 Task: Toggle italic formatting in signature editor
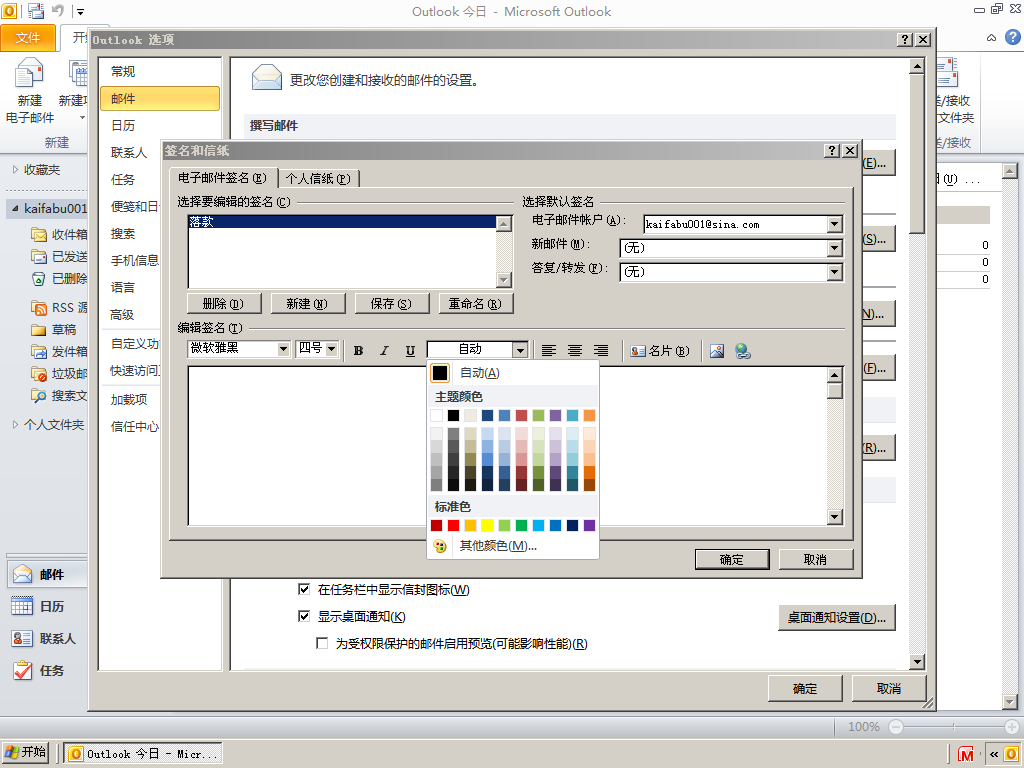pos(384,351)
